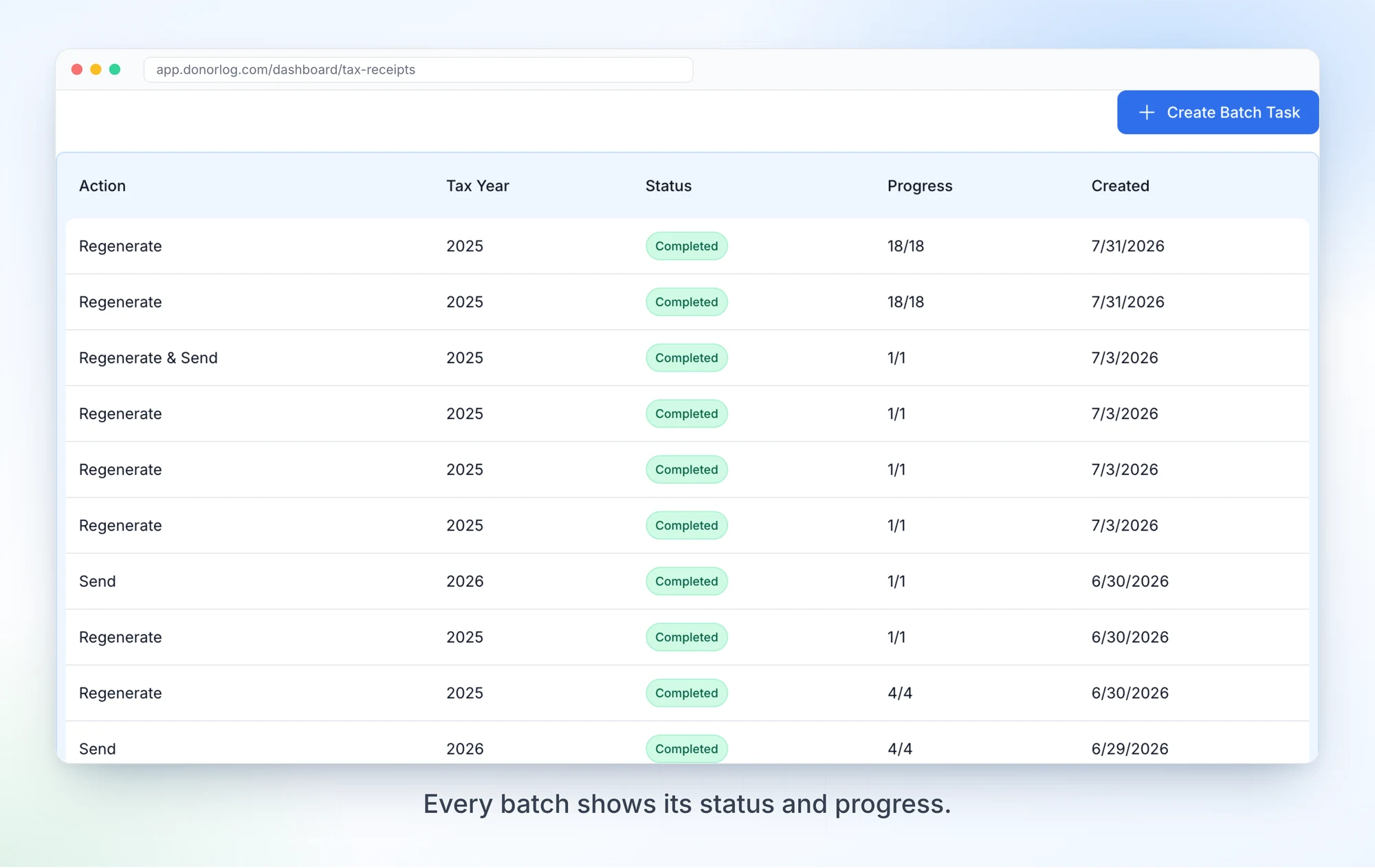The width and height of the screenshot is (1375, 868).
Task: Click 1/1 progress in Regenerate & Send row
Action: click(x=896, y=358)
